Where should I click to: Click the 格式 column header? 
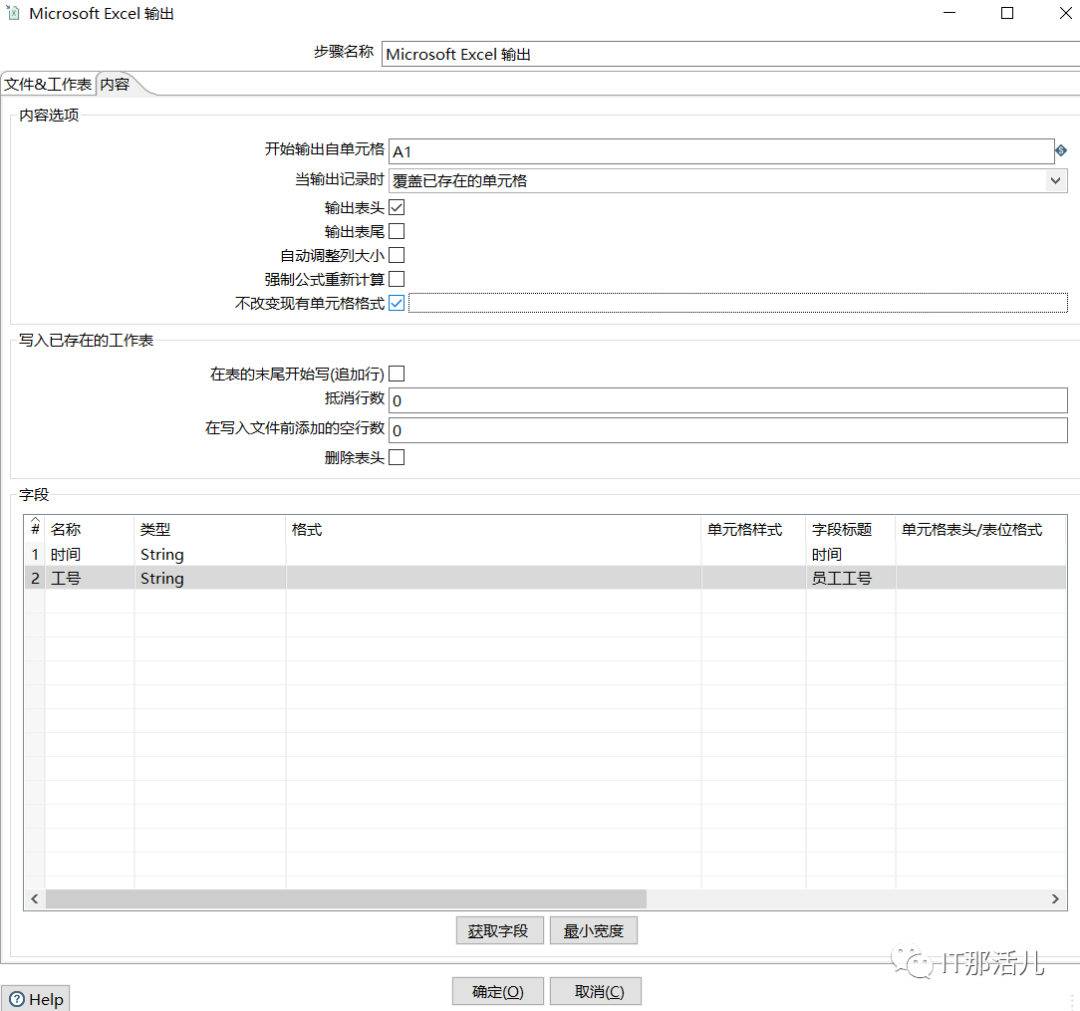493,530
